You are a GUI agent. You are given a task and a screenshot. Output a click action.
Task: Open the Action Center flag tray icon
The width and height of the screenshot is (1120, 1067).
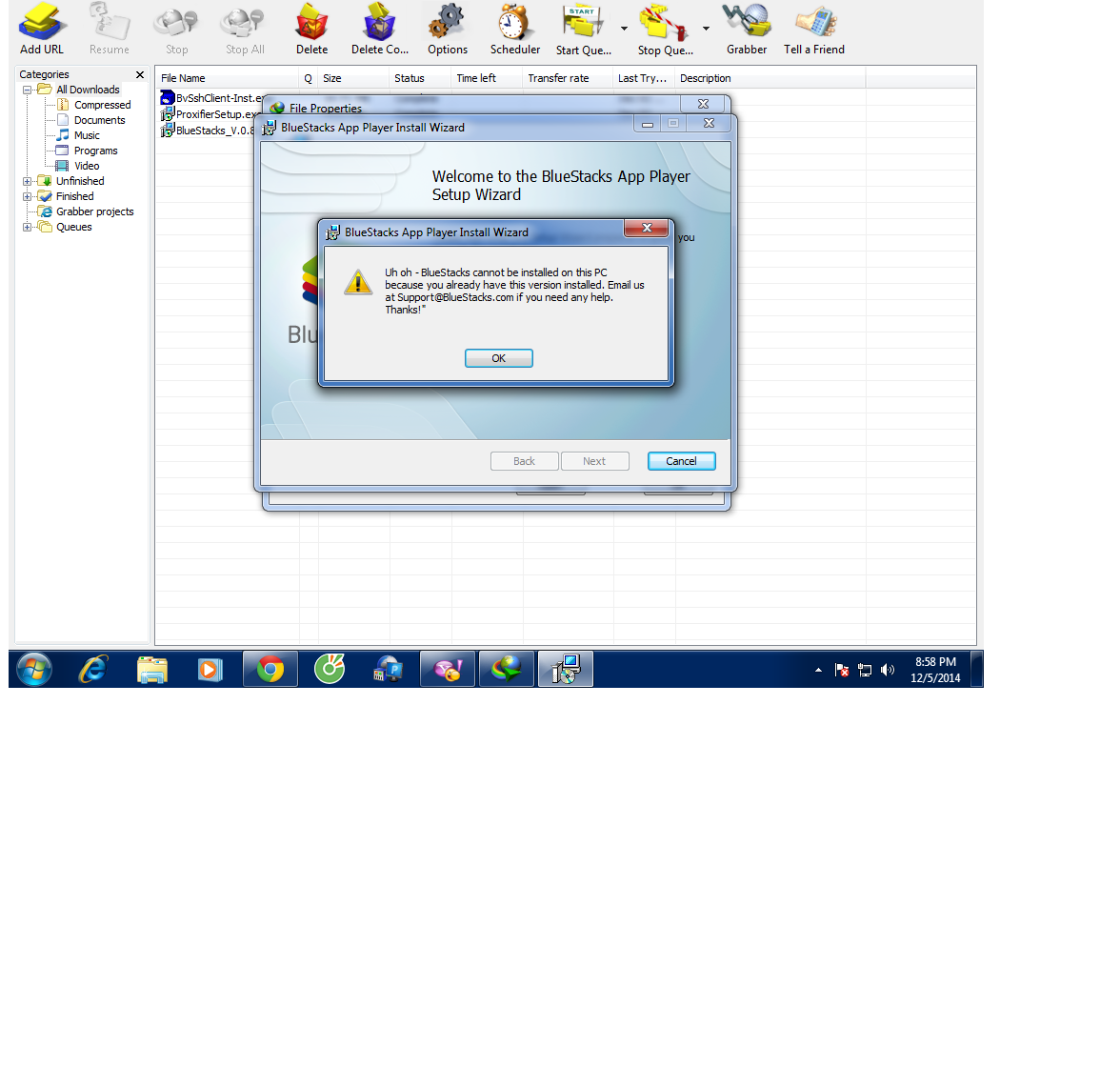[x=842, y=671]
